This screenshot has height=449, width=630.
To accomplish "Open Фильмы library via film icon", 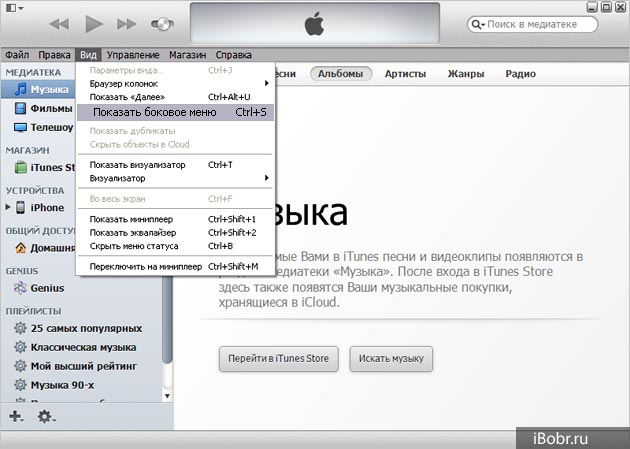I will tap(20, 108).
